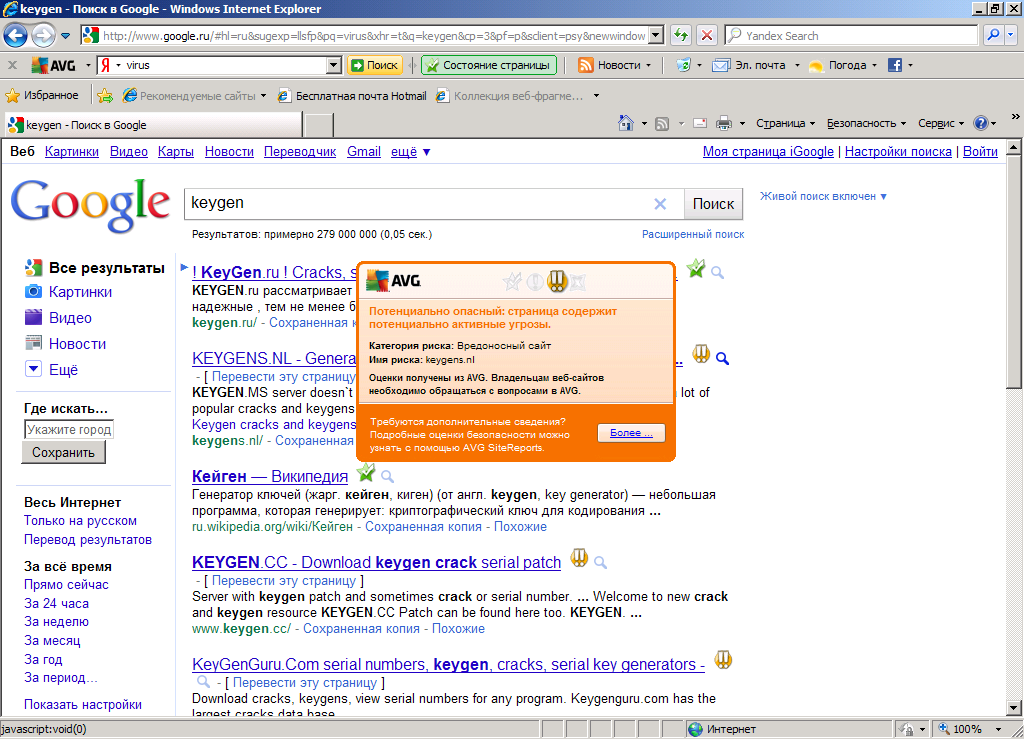The height and width of the screenshot is (740, 1024).
Task: Open Переводчик in top navbar
Action: 300,152
